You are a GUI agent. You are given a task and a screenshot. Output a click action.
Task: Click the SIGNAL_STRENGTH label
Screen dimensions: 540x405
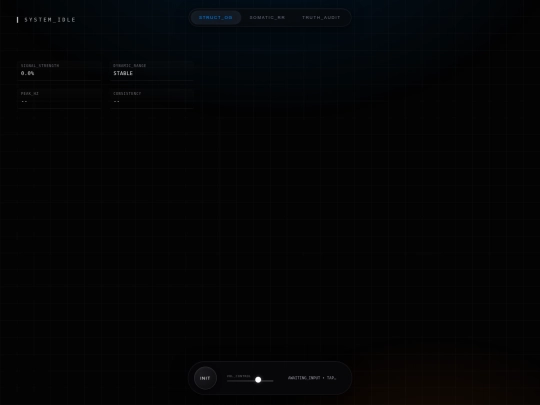(x=40, y=66)
